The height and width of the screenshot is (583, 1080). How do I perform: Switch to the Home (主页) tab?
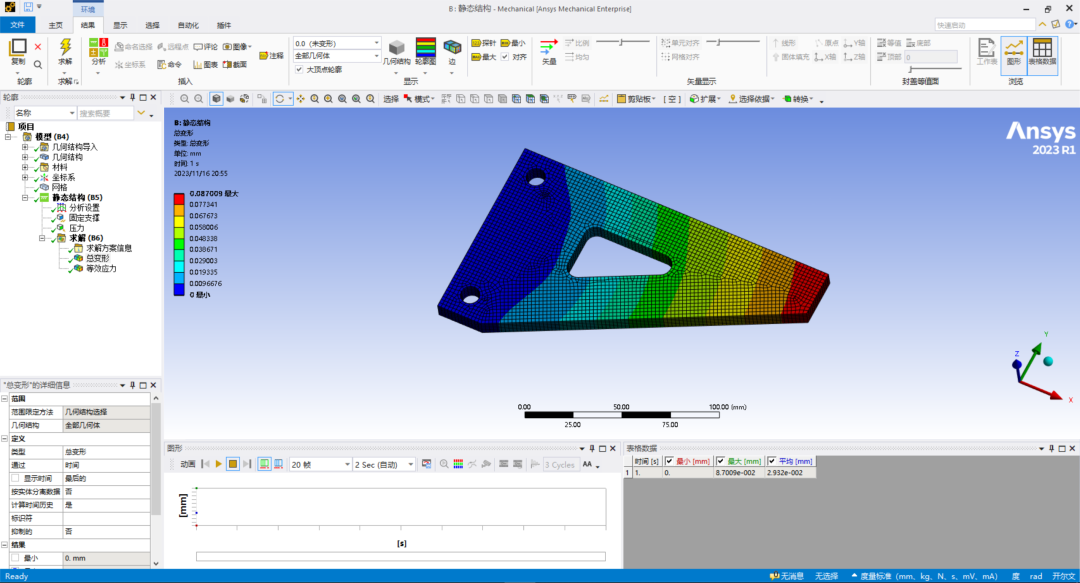point(56,25)
